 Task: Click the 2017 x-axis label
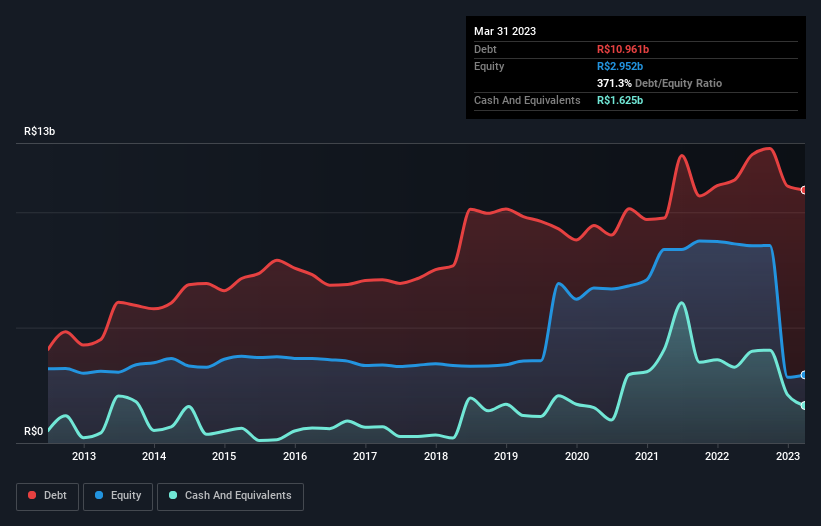click(365, 456)
